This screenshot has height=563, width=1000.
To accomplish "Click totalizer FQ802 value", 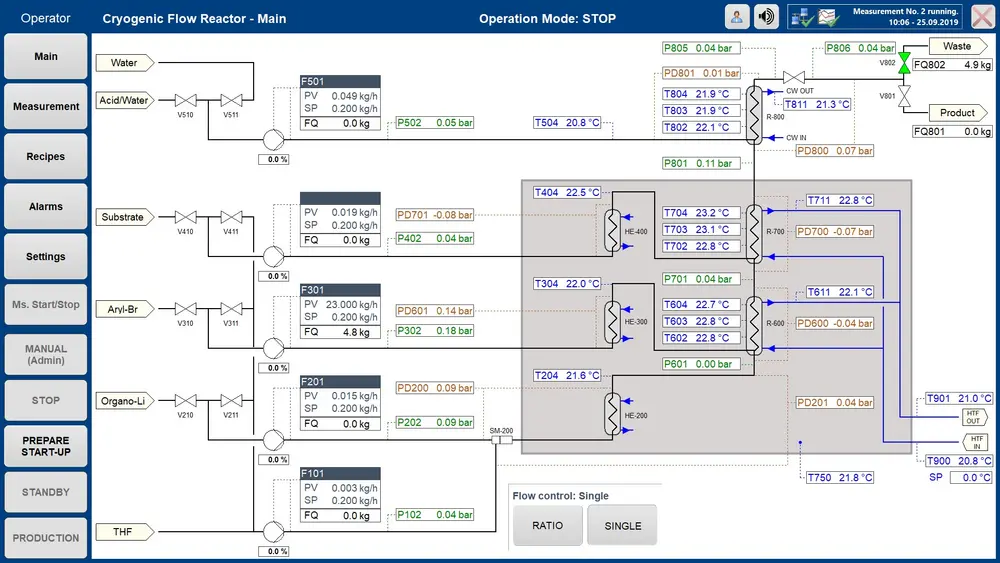I will [x=953, y=64].
